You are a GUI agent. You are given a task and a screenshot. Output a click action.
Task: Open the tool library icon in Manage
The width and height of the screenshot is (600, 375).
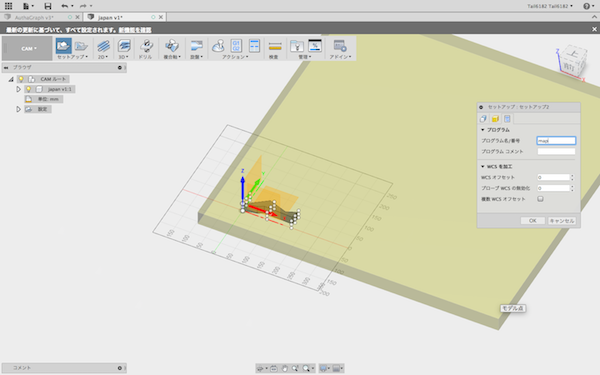[297, 46]
